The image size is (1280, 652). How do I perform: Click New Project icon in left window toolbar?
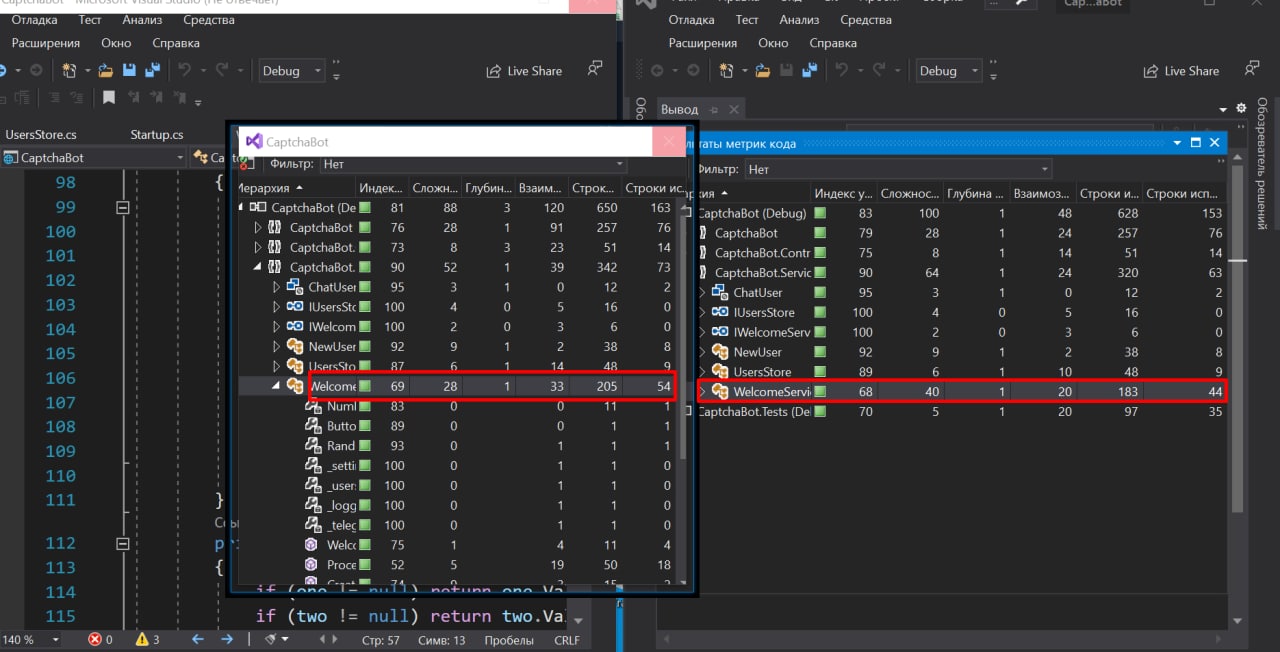(69, 71)
